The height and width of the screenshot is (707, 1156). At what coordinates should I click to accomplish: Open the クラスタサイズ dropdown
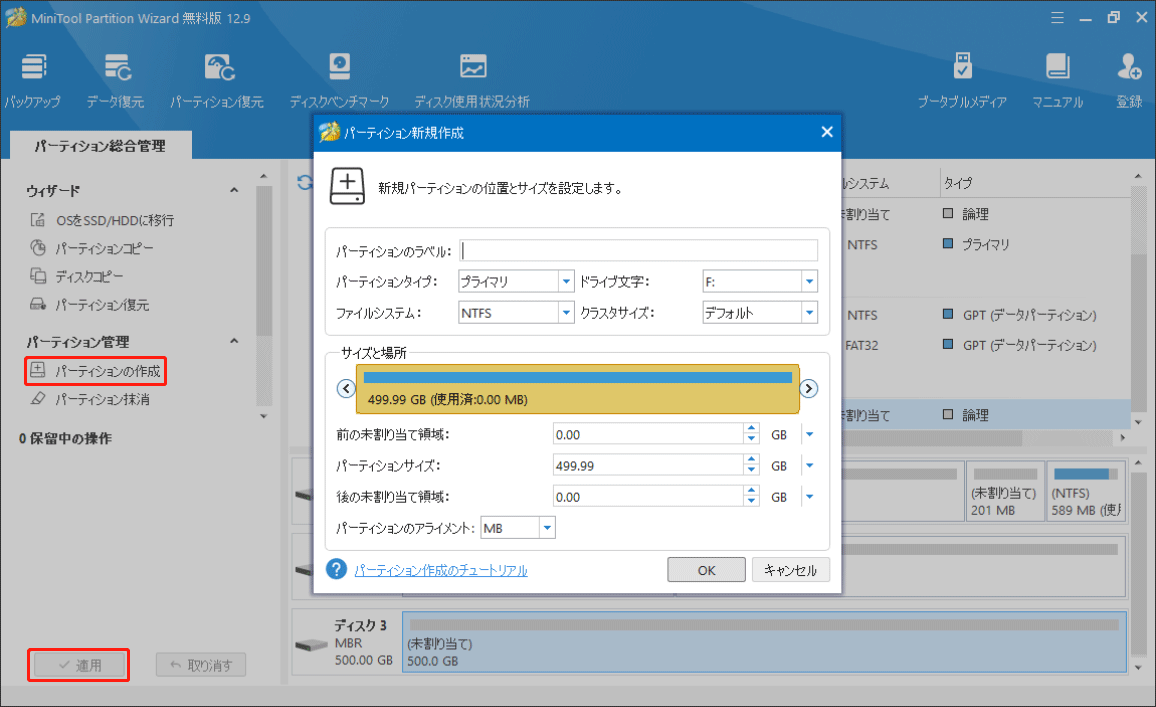tap(809, 313)
